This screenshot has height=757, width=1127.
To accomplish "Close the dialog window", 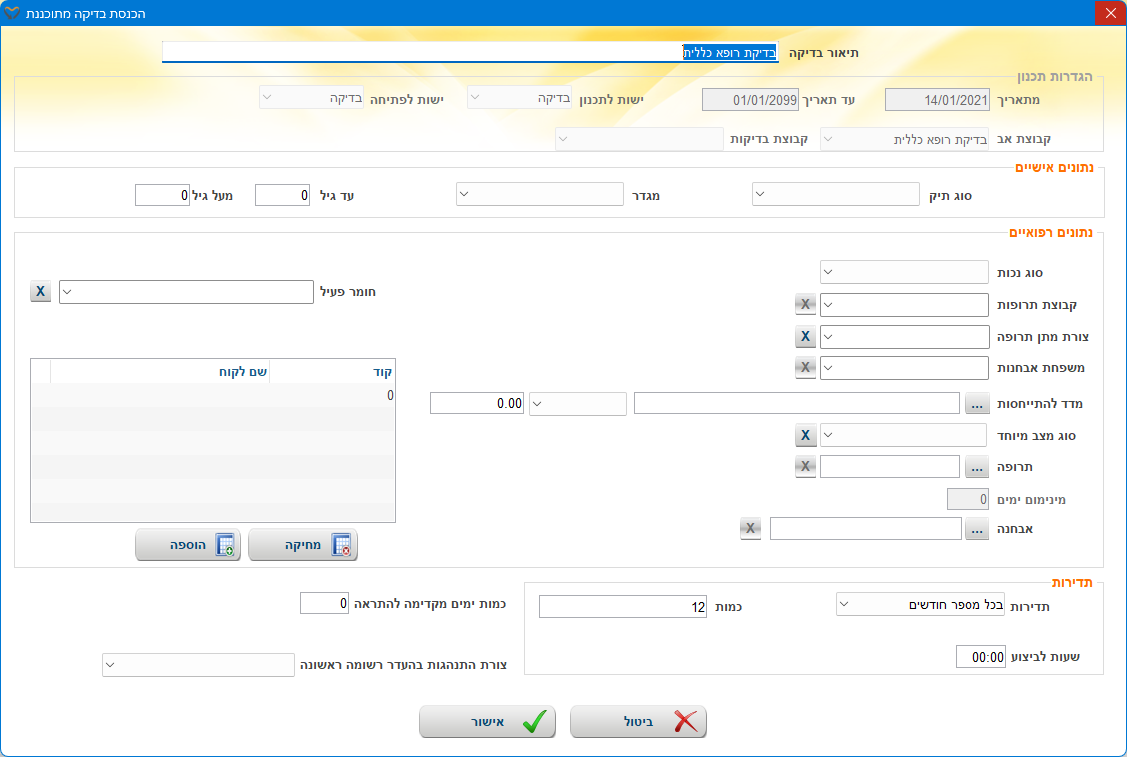I will click(x=1110, y=13).
